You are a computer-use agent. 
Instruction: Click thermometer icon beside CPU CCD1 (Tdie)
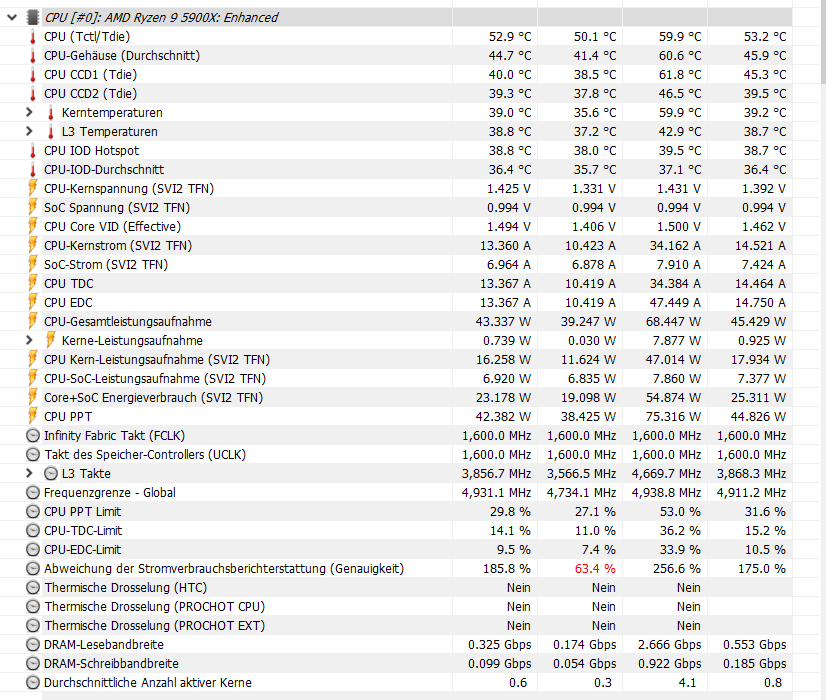click(33, 75)
